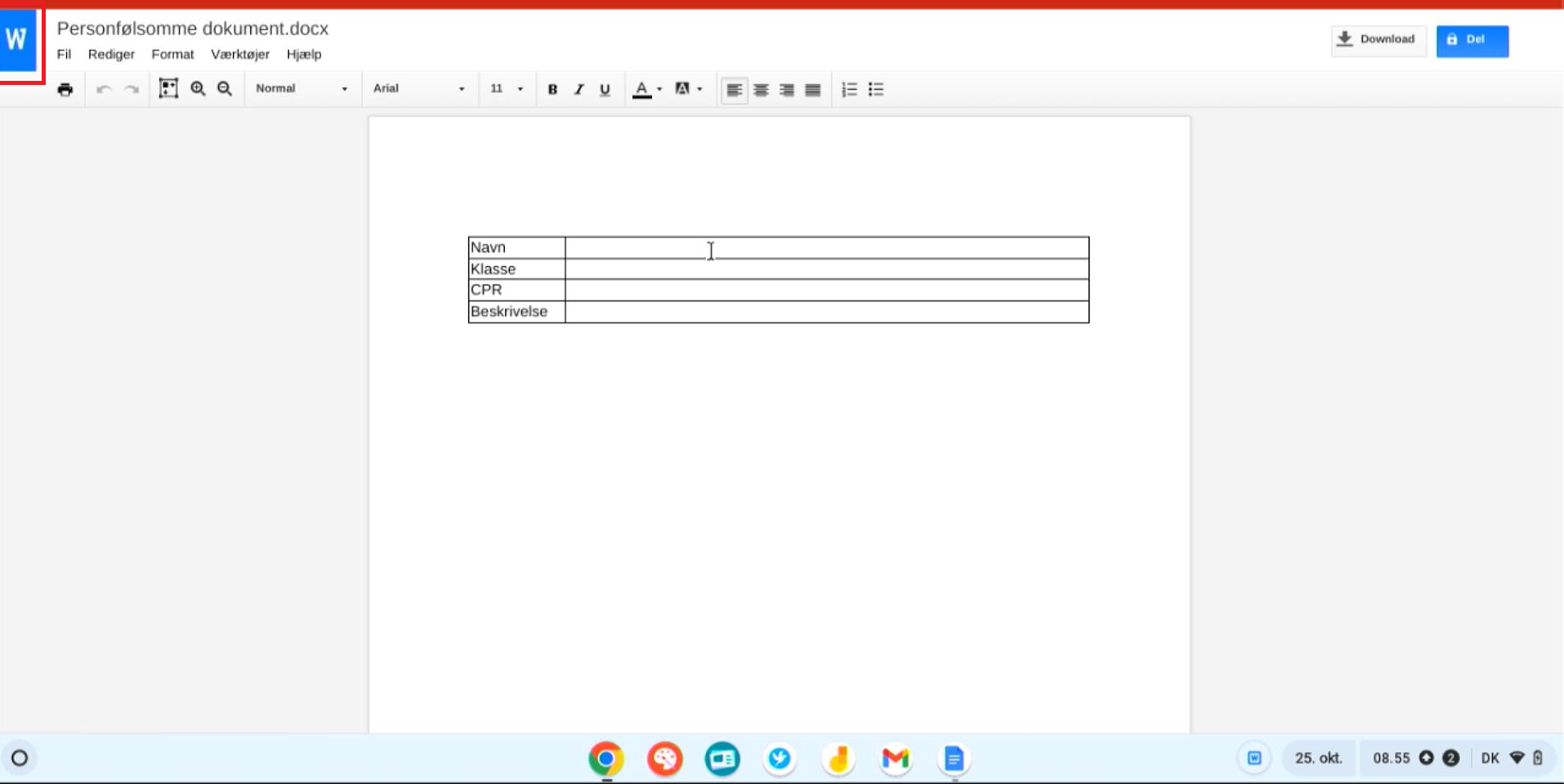Click the undo arrow icon

[103, 90]
